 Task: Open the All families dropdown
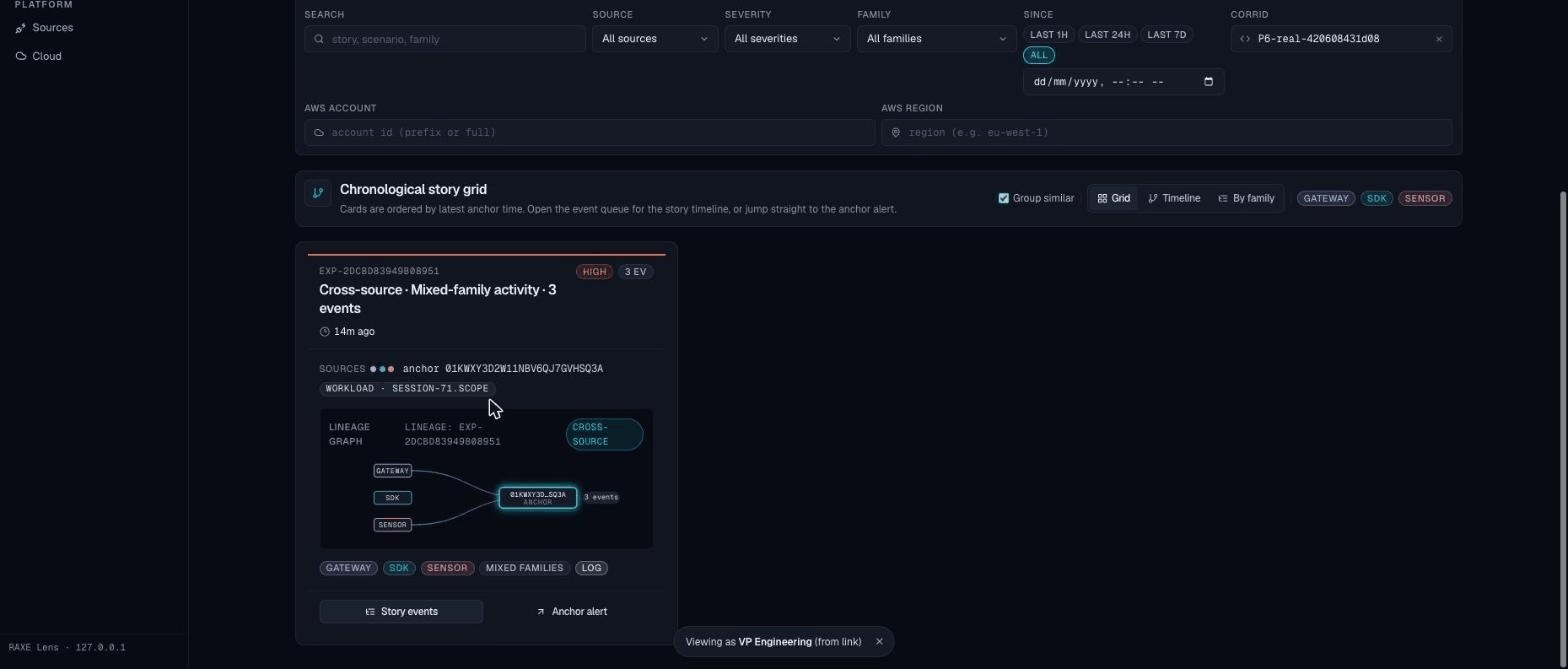[x=936, y=39]
